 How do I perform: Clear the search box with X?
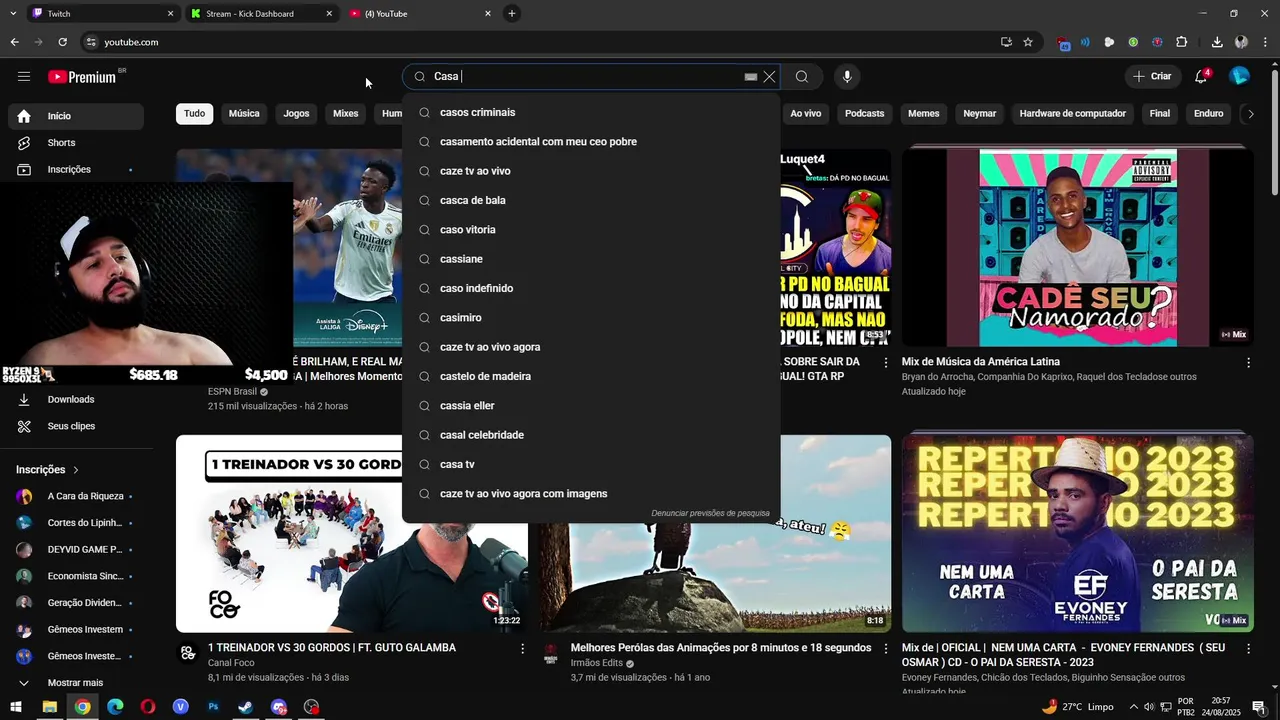(769, 77)
